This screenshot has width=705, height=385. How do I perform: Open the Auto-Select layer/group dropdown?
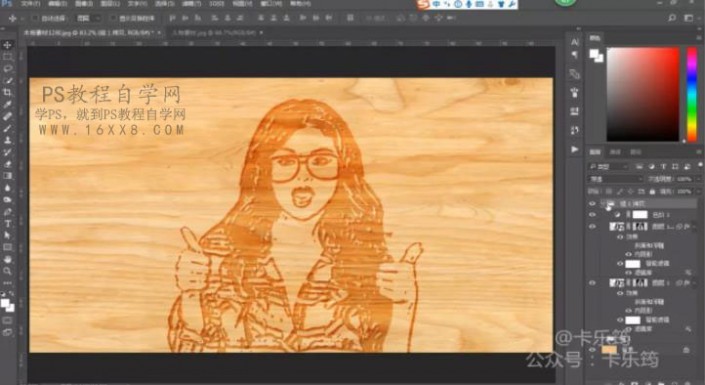pos(88,18)
